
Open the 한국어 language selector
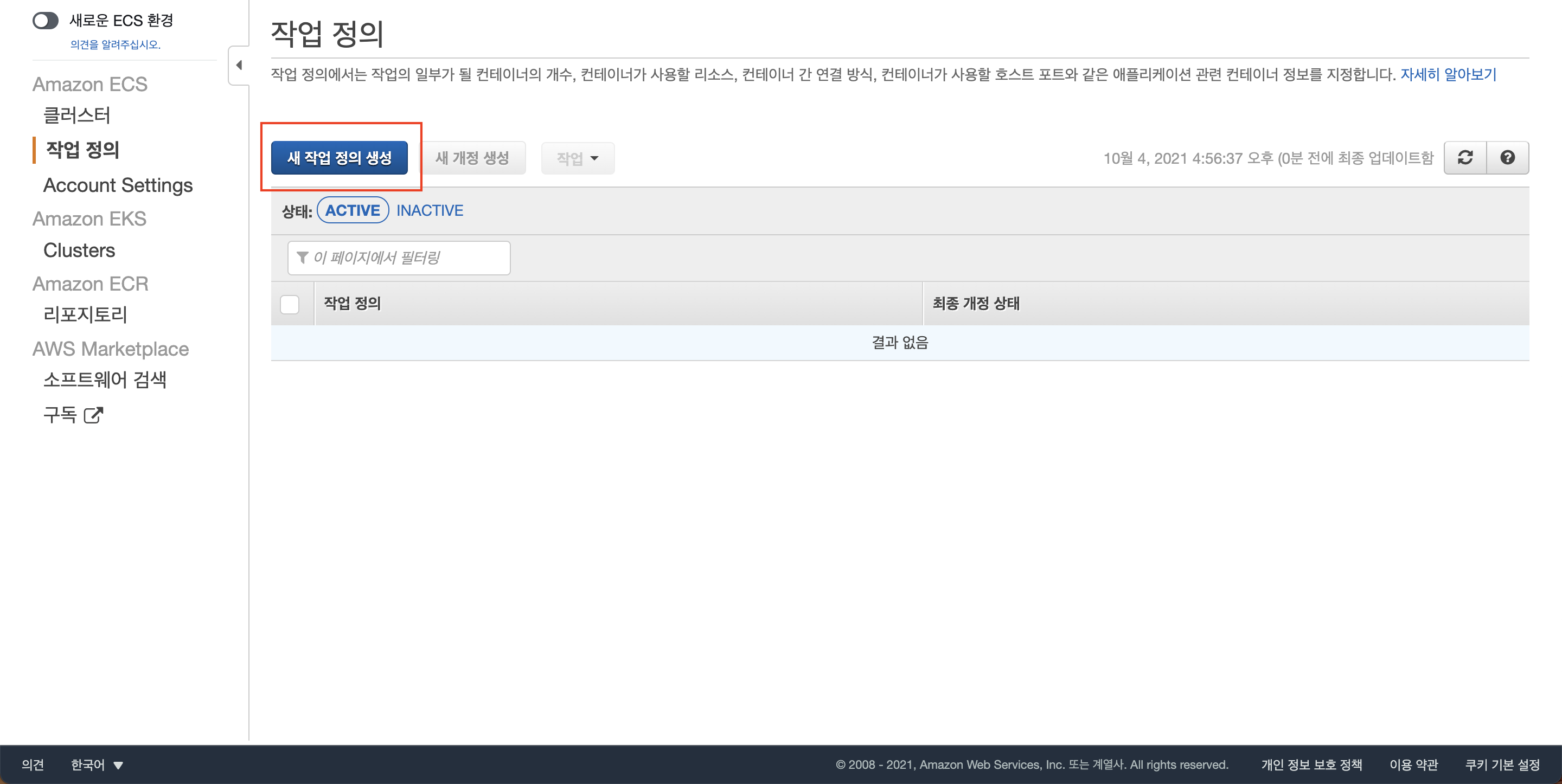tap(97, 764)
